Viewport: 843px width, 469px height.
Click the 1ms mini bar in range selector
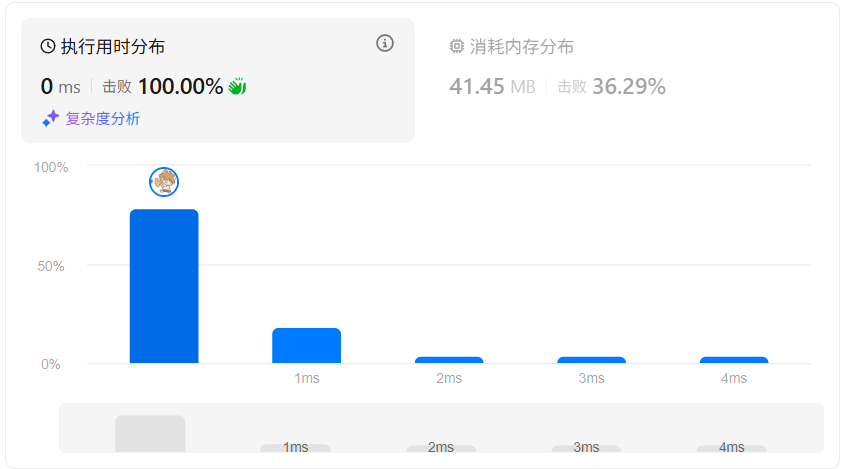click(295, 448)
